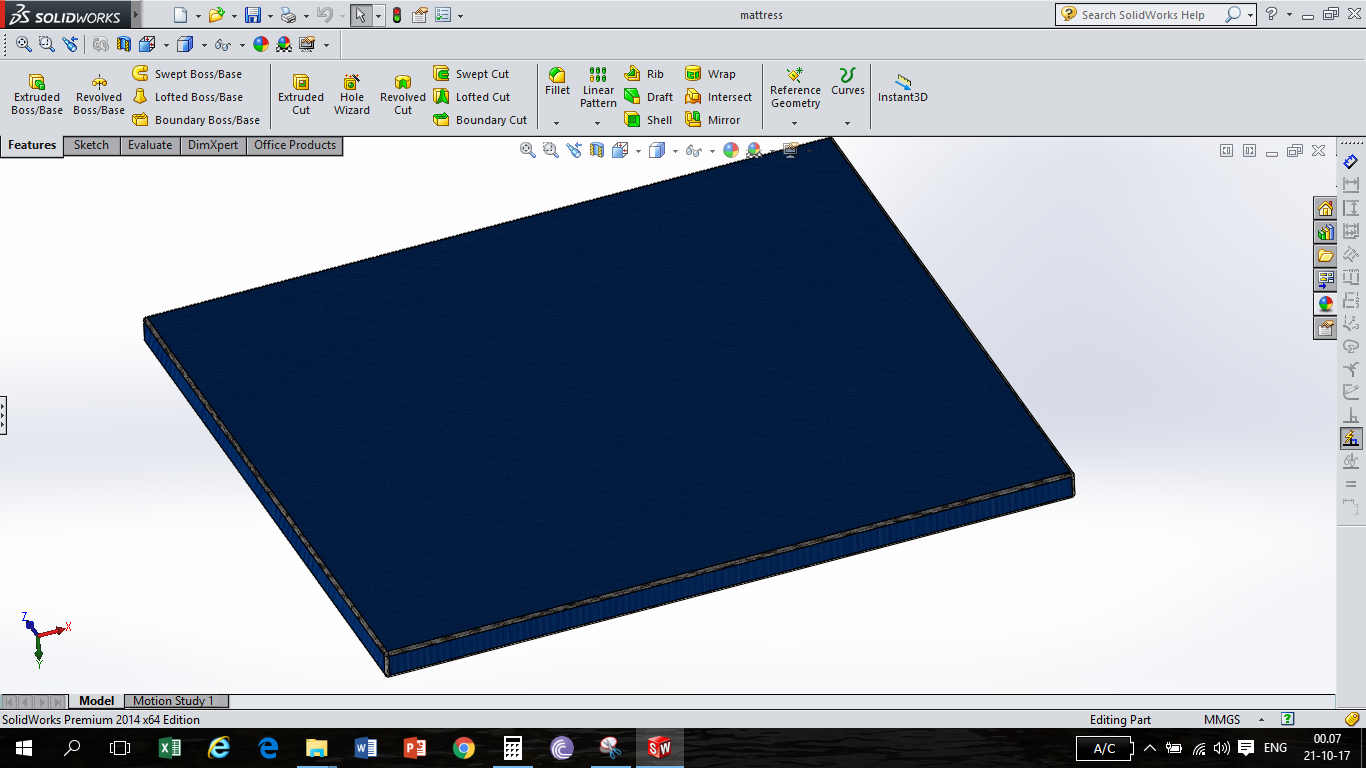Open File Properties from the top toolbar
This screenshot has height=768, width=1366.
[420, 15]
